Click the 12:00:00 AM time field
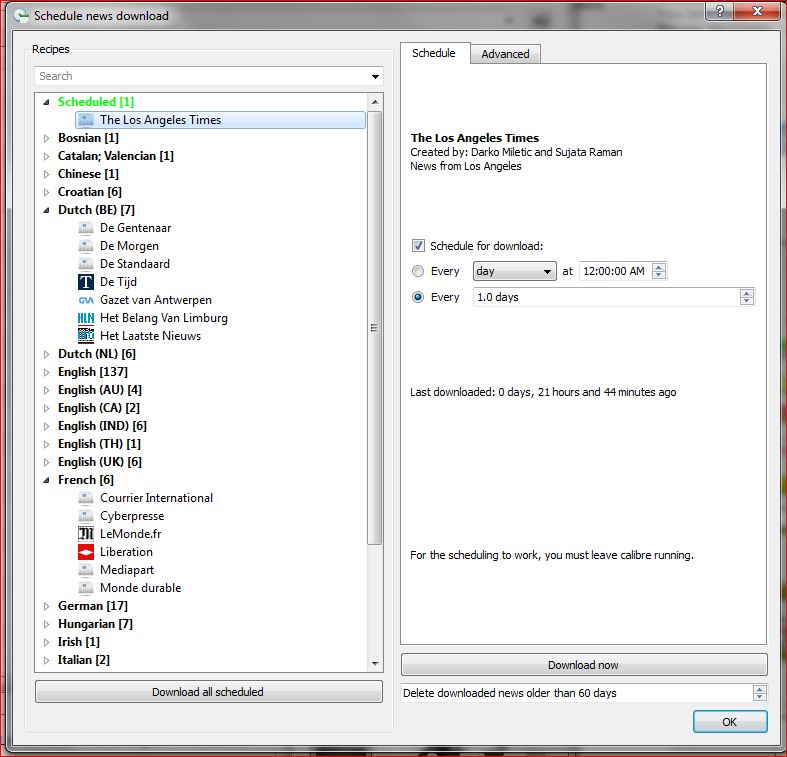The height and width of the screenshot is (757, 787). point(616,271)
